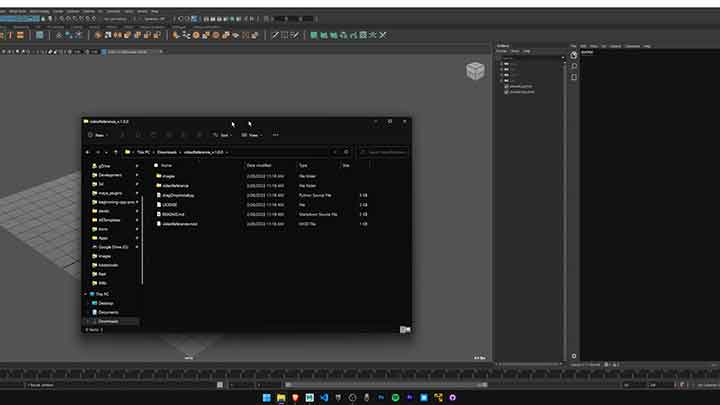Open the Maya File menu
This screenshot has width=720, height=405.
(x=5, y=11)
